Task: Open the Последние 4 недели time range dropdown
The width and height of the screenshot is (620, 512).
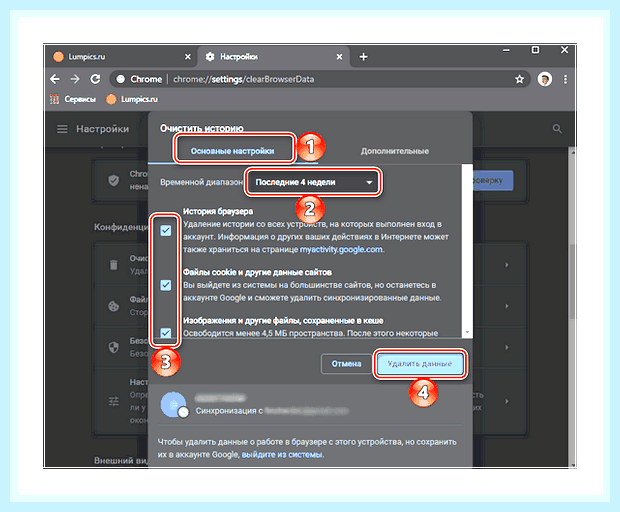Action: (313, 182)
